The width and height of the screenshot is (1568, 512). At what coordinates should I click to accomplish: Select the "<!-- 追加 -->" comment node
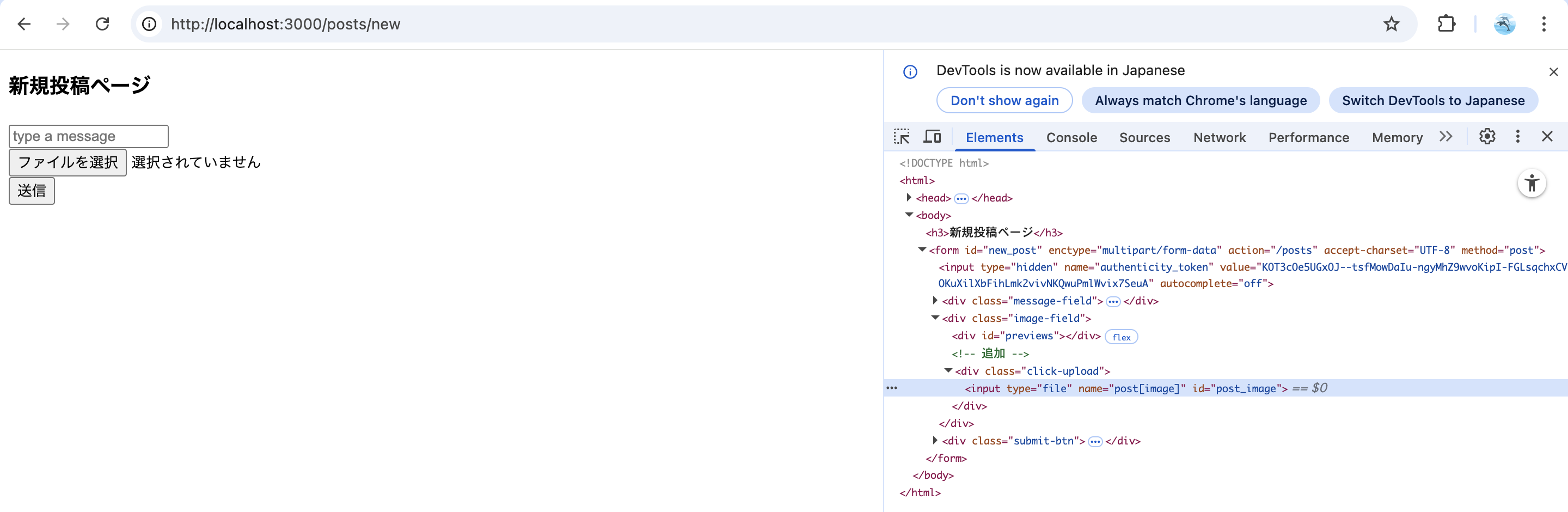[x=990, y=353]
